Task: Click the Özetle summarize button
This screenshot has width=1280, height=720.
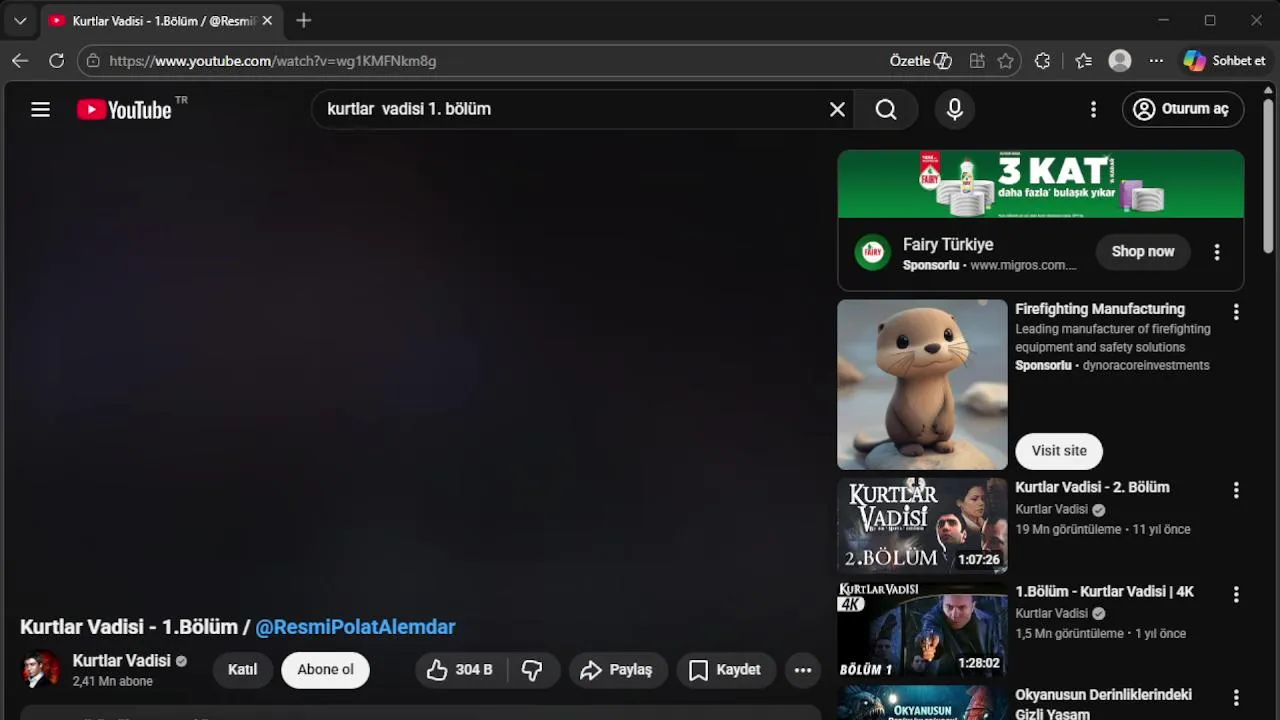Action: point(920,61)
